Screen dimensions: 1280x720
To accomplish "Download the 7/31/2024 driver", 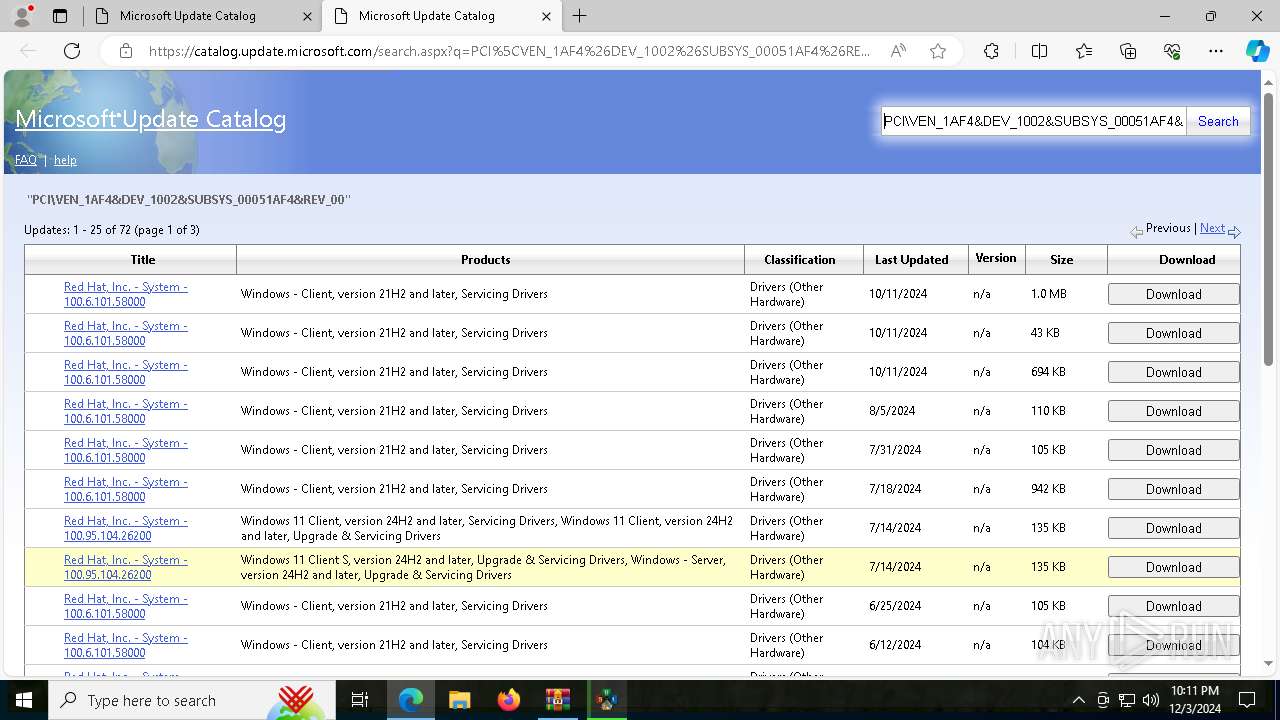I will click(1173, 450).
